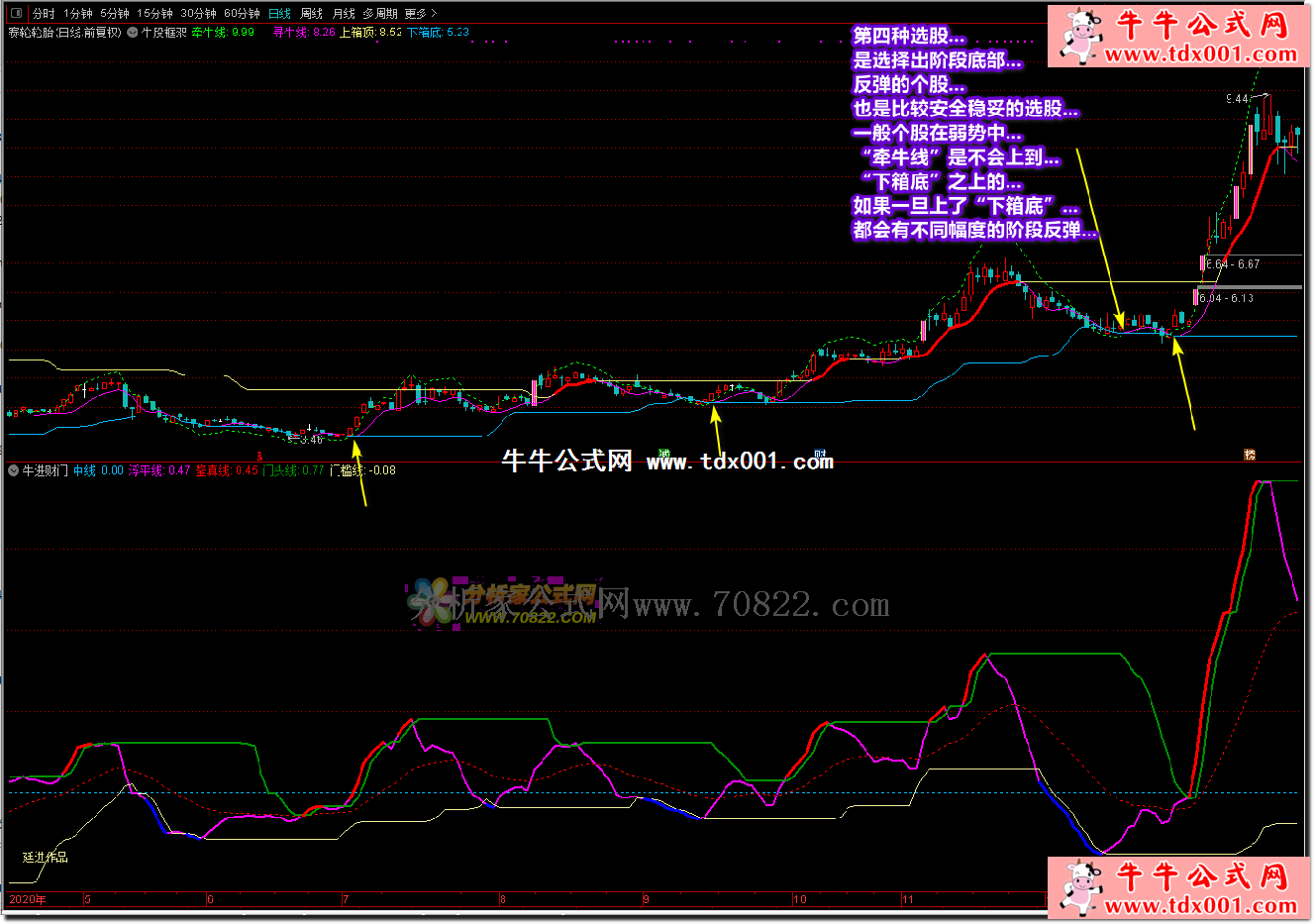The height and width of the screenshot is (924, 1315).
Task: Switch to 周线 weekly chart
Action: pyautogui.click(x=312, y=13)
